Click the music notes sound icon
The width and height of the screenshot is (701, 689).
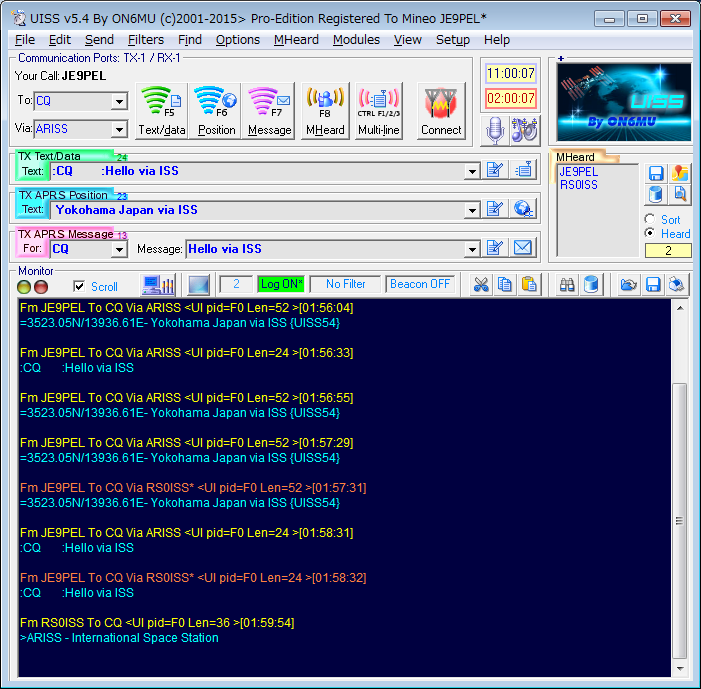525,131
